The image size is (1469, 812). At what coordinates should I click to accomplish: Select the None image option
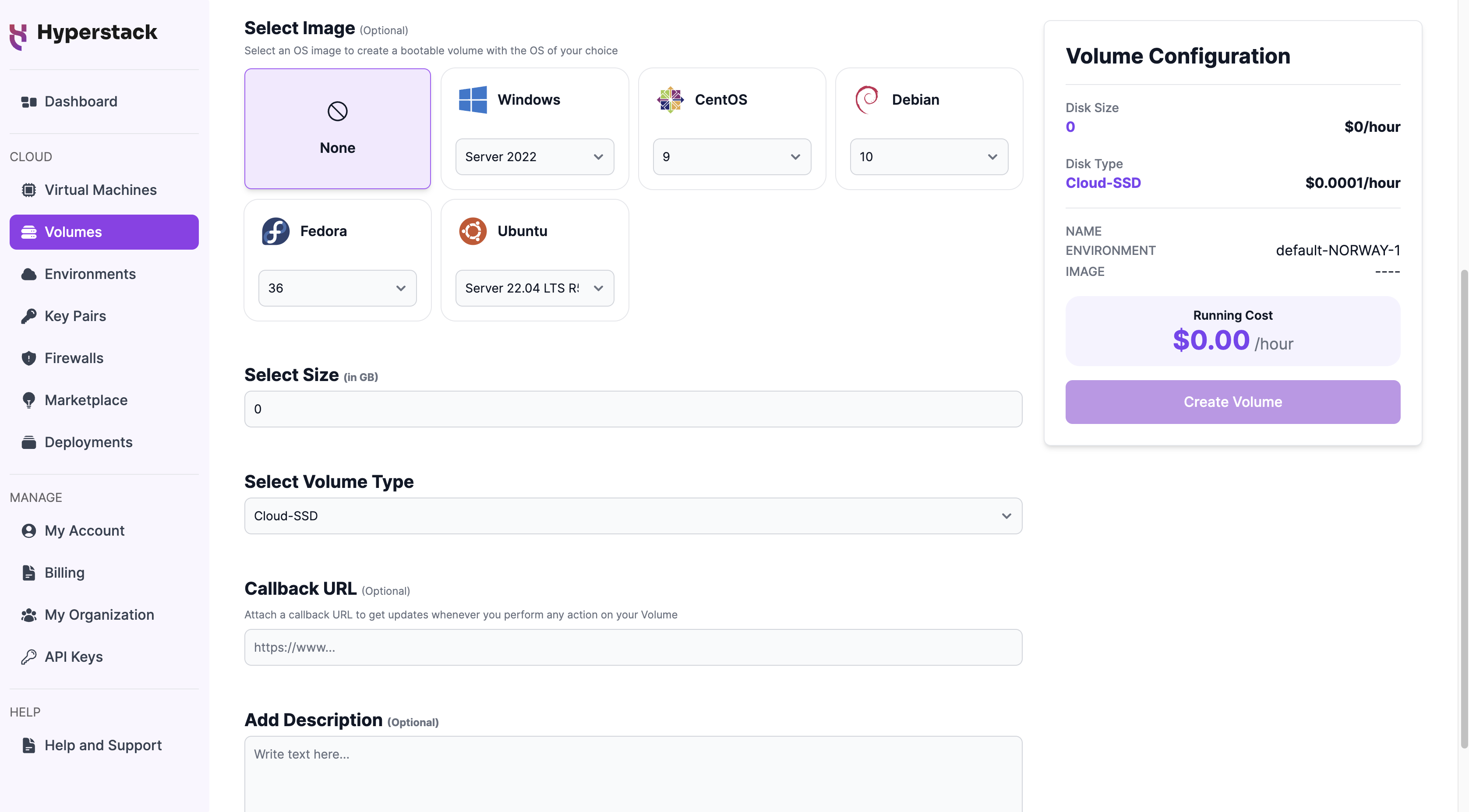[337, 128]
